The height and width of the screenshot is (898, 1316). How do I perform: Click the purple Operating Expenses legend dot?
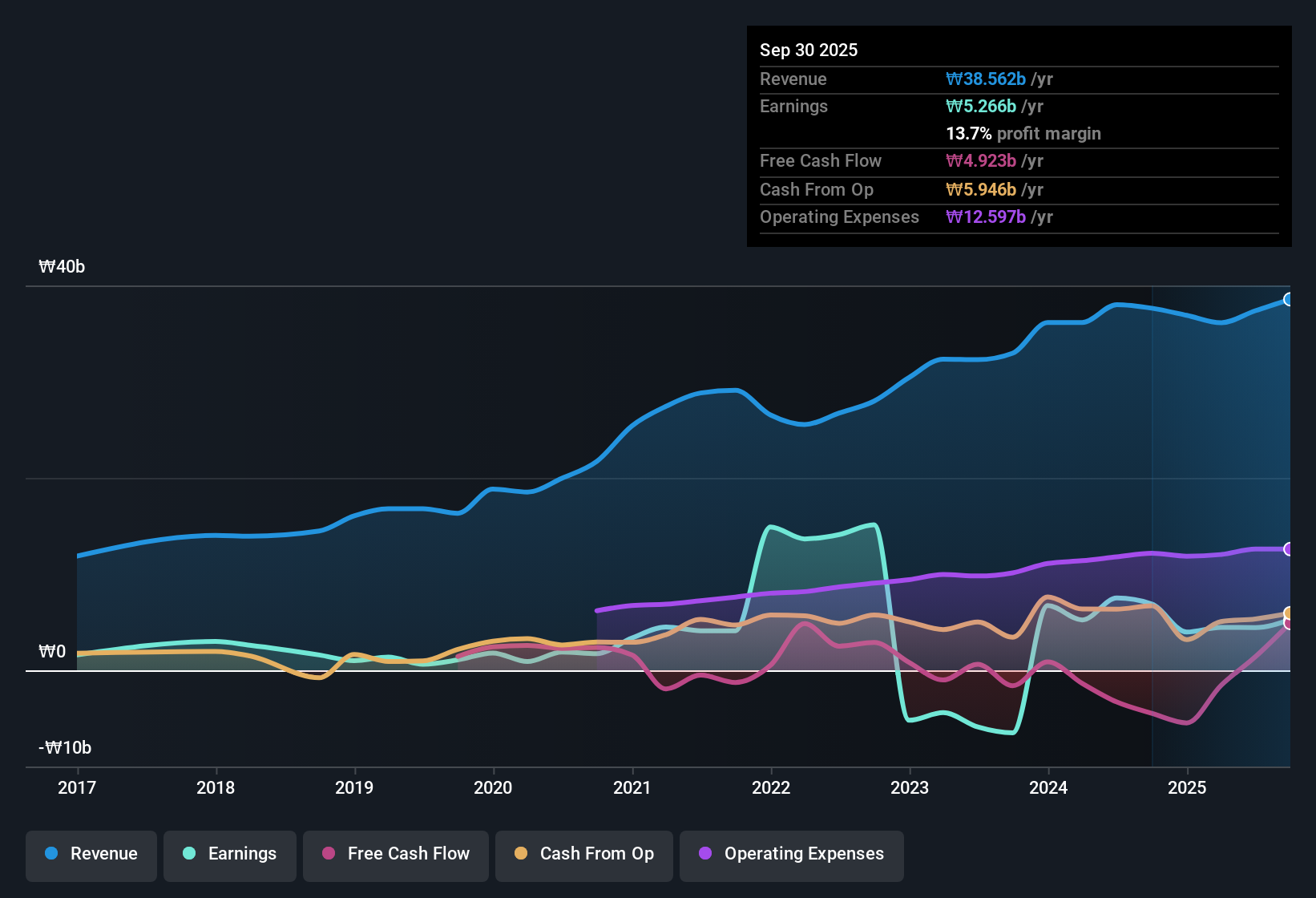pyautogui.click(x=704, y=854)
